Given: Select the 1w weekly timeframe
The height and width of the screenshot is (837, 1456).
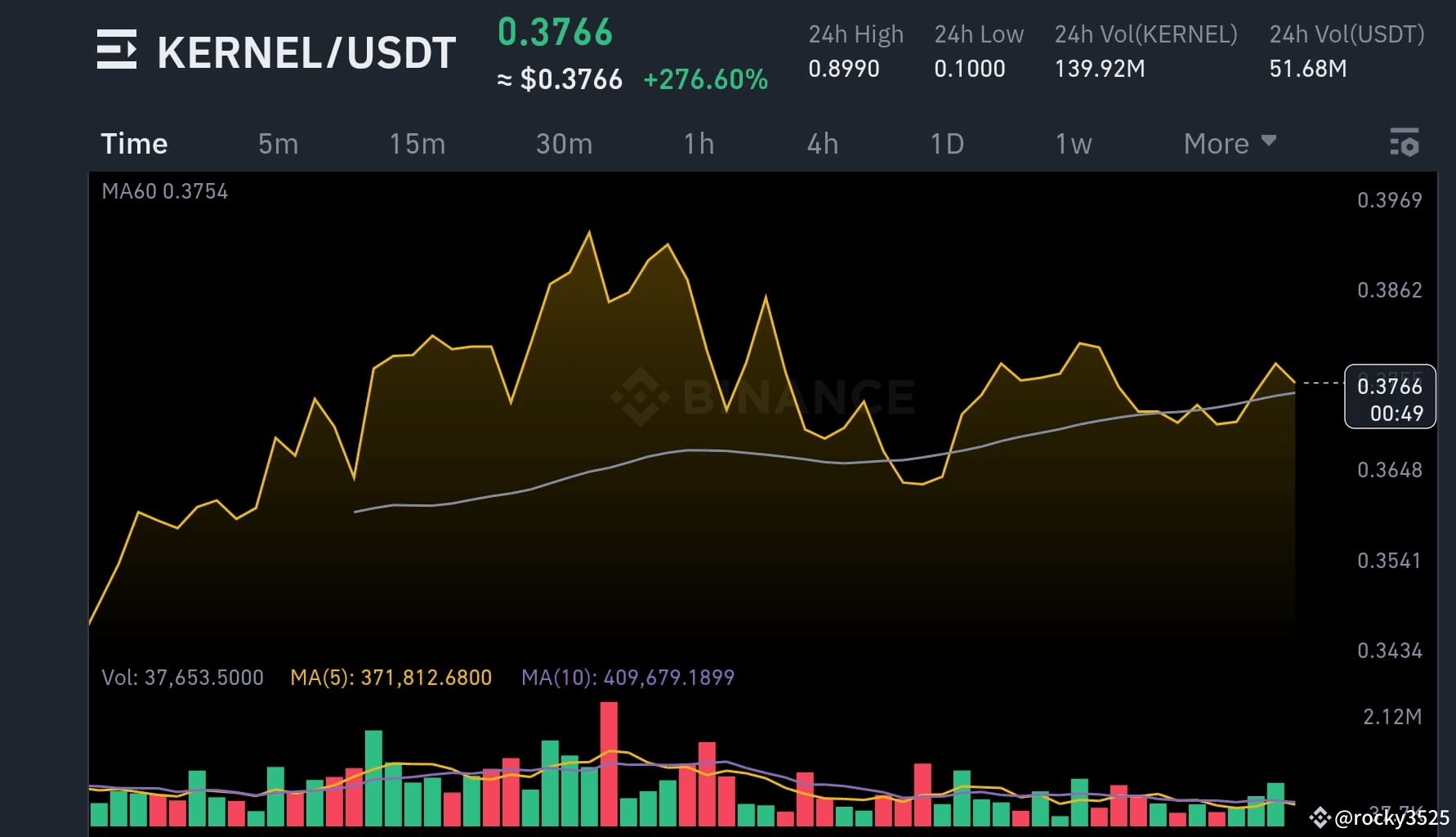Looking at the screenshot, I should pos(1073,143).
